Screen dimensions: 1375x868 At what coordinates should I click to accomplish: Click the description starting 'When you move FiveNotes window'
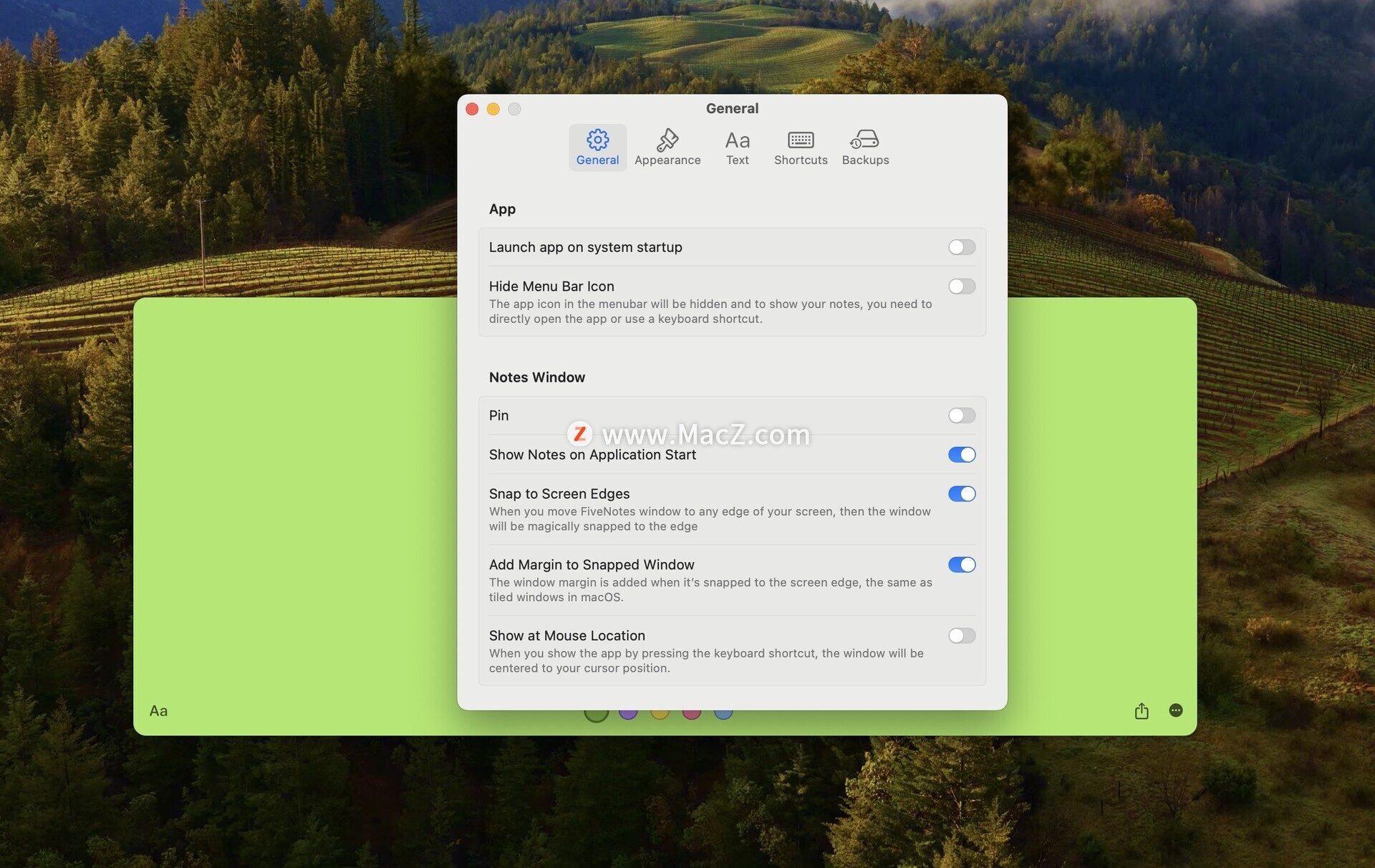710,519
